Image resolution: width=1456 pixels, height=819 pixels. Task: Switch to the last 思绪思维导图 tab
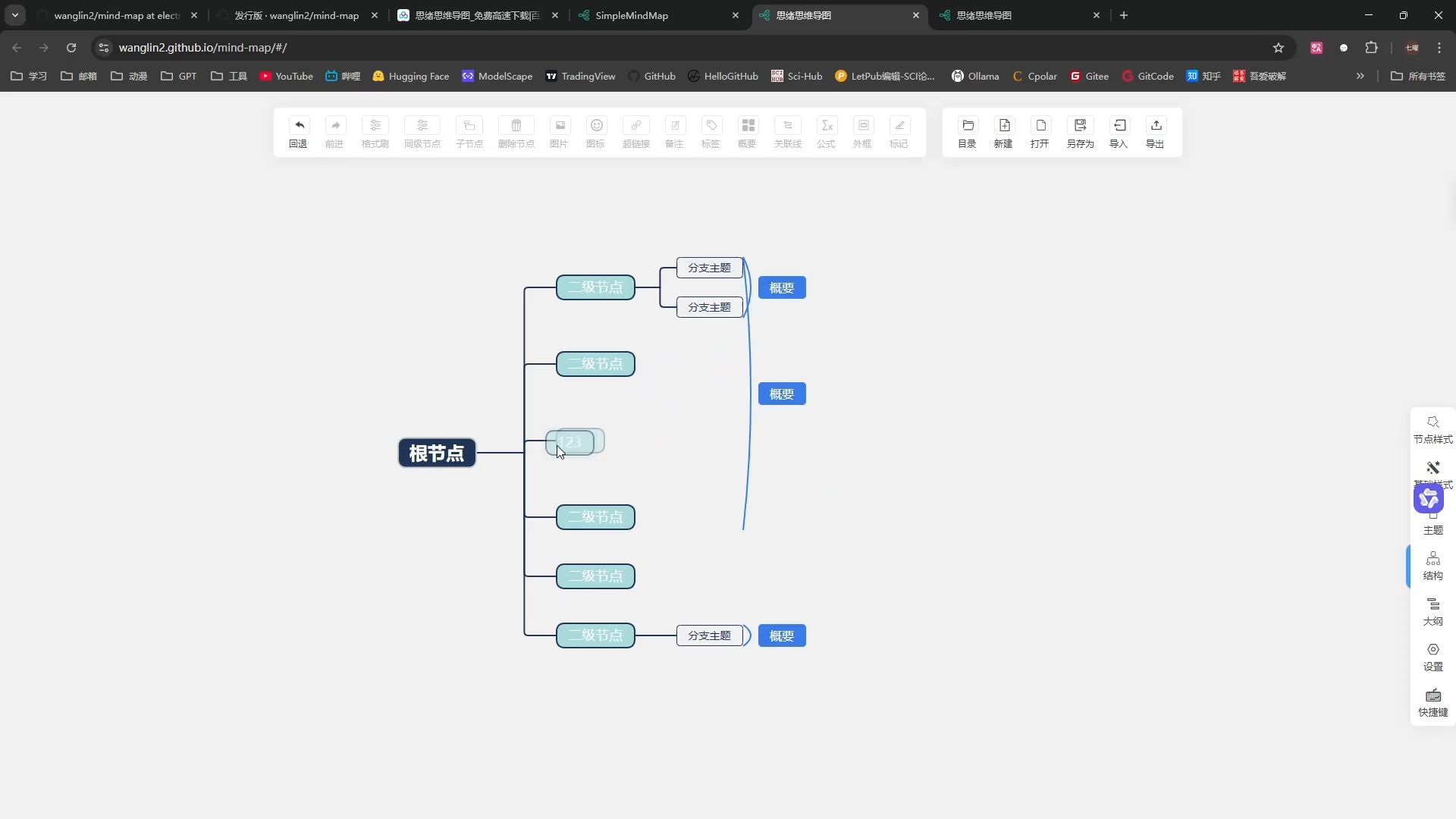(1019, 15)
